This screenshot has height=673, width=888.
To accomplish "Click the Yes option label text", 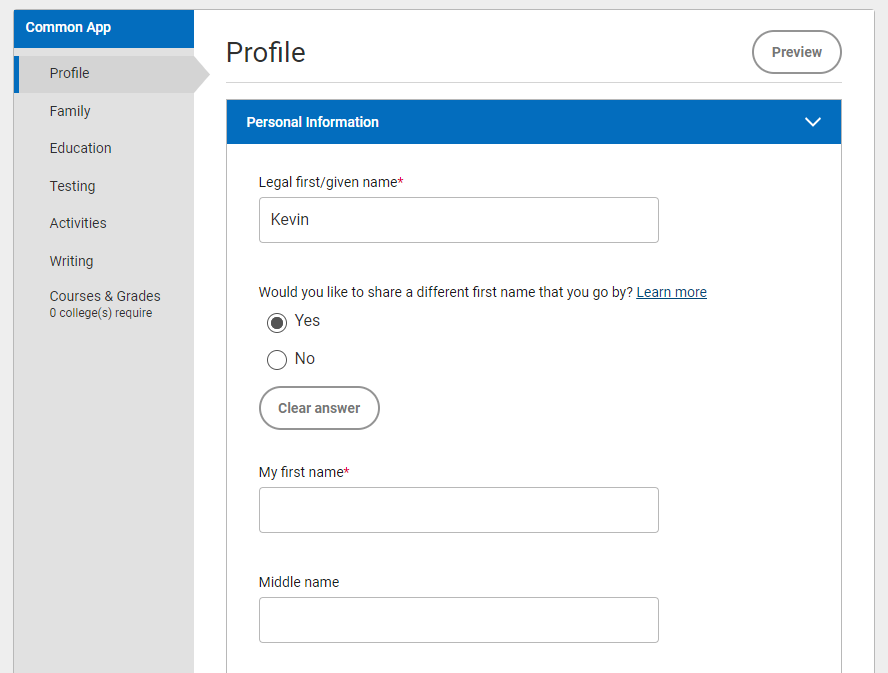I will coord(307,321).
